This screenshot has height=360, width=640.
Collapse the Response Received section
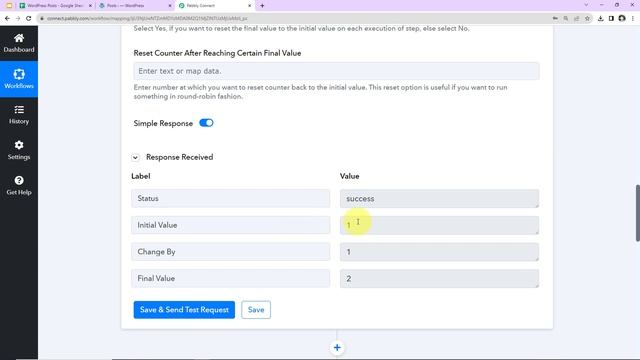[136, 158]
